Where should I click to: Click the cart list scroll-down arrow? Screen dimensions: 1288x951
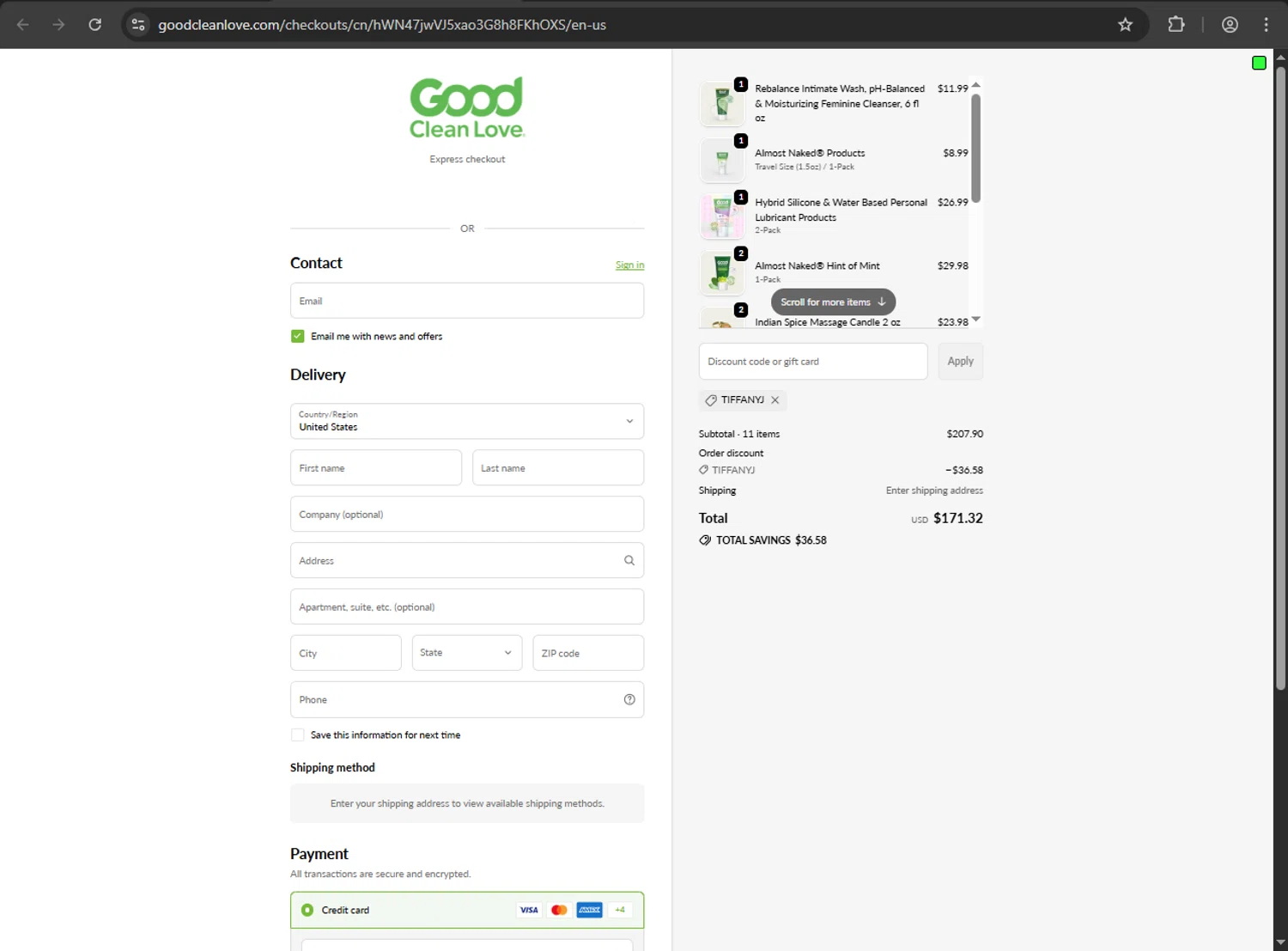click(x=975, y=320)
